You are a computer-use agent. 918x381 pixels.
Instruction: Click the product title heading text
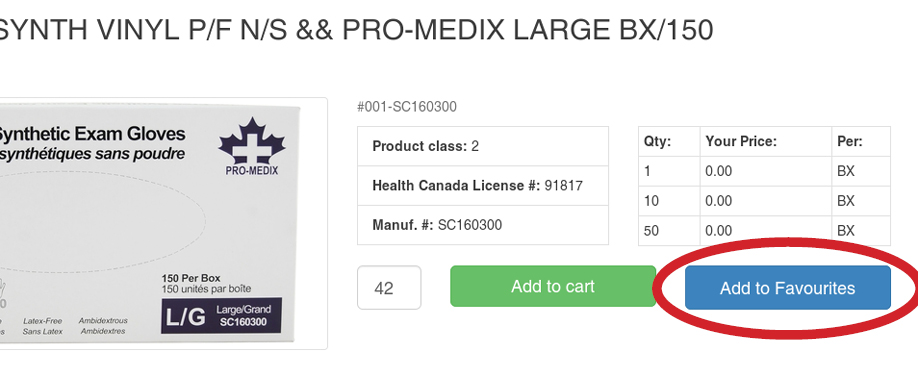[356, 30]
